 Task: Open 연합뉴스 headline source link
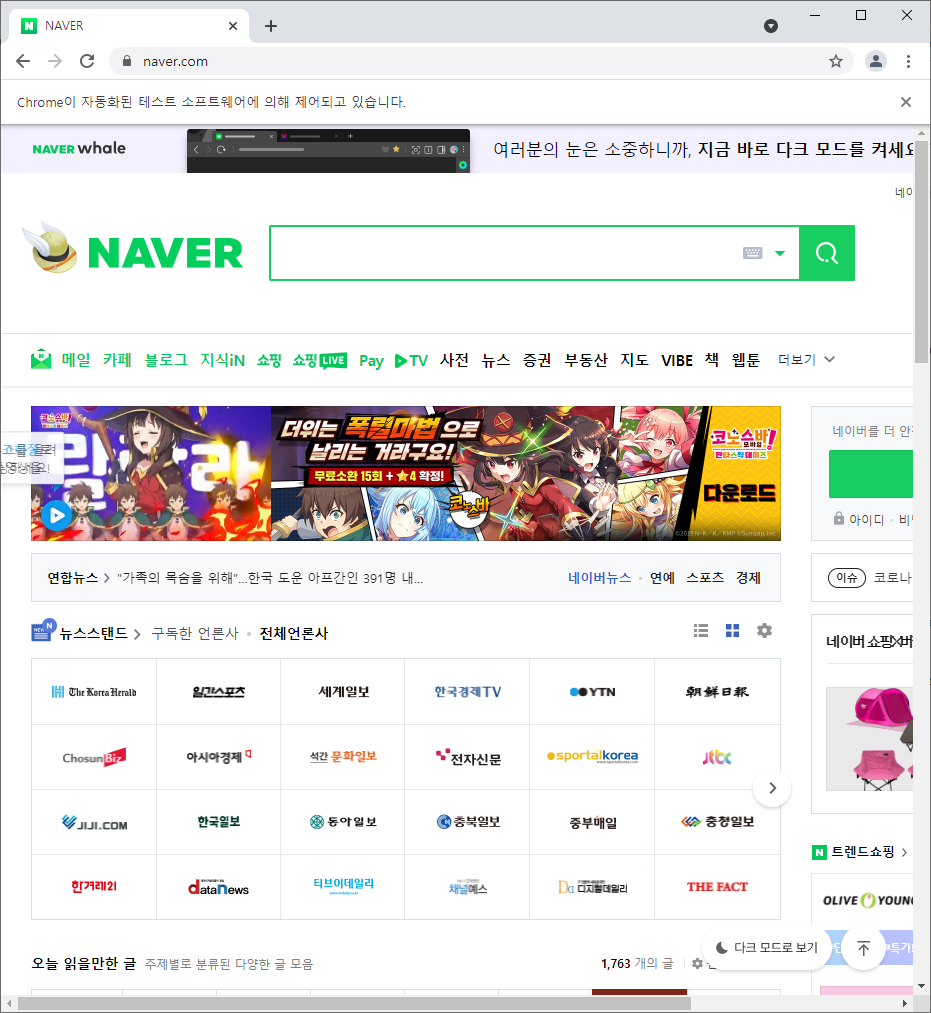(72, 578)
